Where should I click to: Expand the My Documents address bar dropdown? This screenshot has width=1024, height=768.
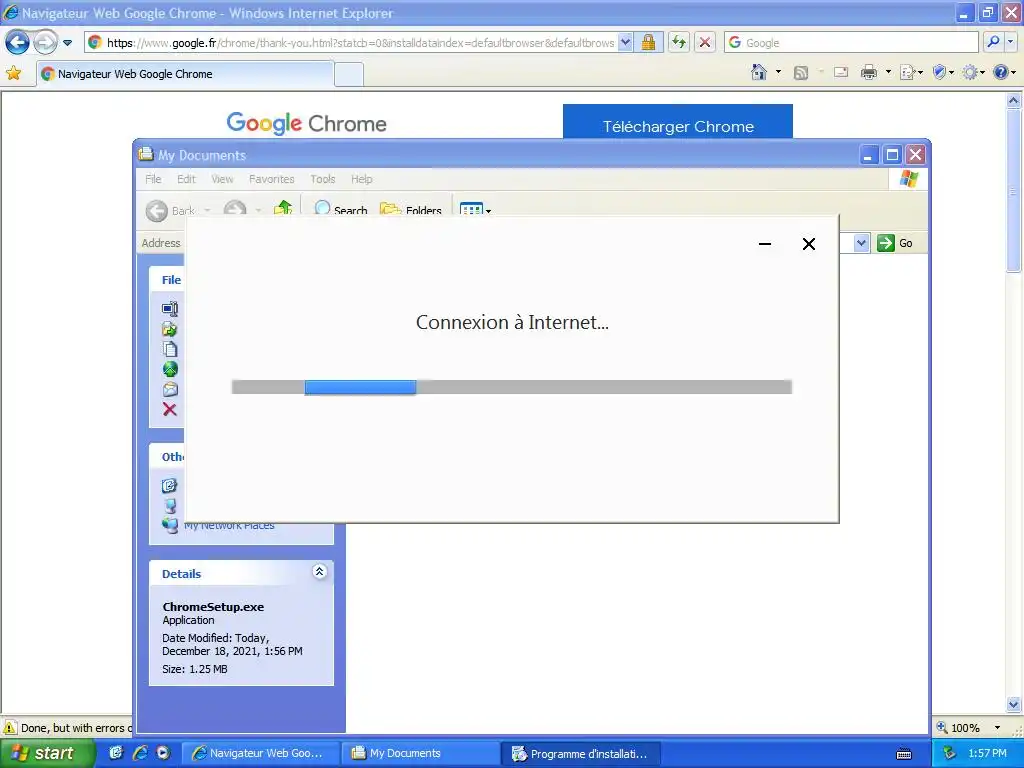861,243
